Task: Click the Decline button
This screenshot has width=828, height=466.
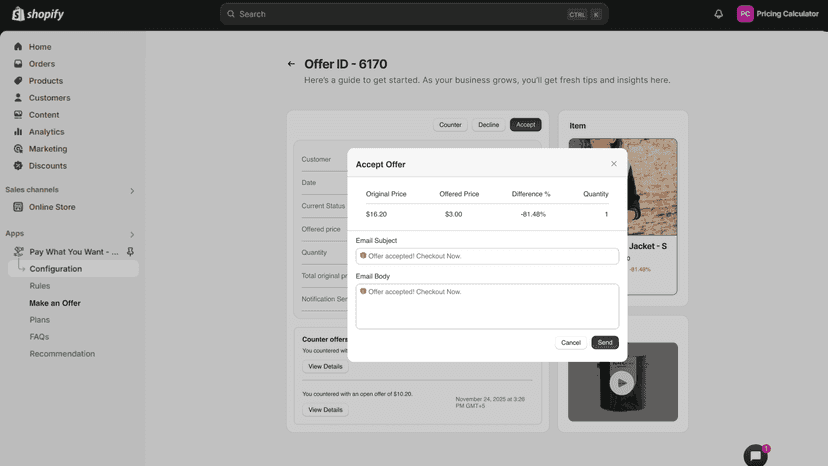Action: 488,125
